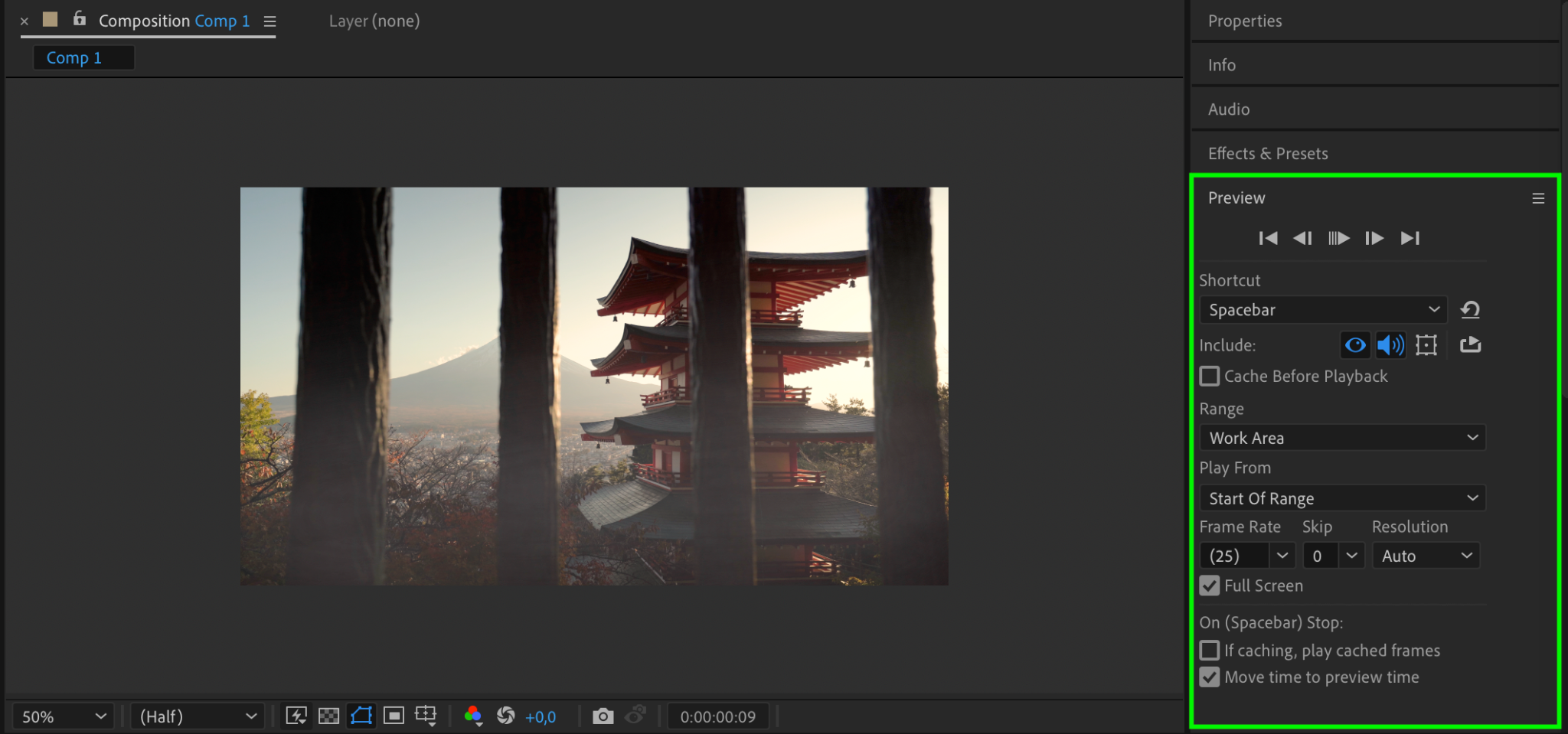Expand the 50% magnification dropdown

coord(64,716)
